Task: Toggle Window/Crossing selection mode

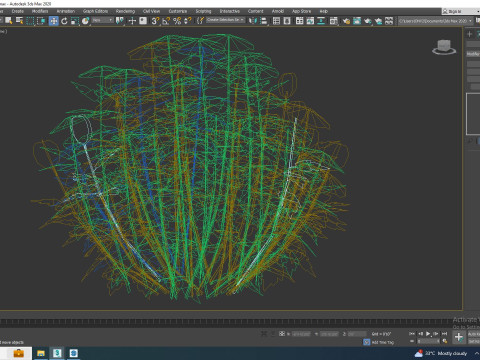Action: [x=41, y=21]
